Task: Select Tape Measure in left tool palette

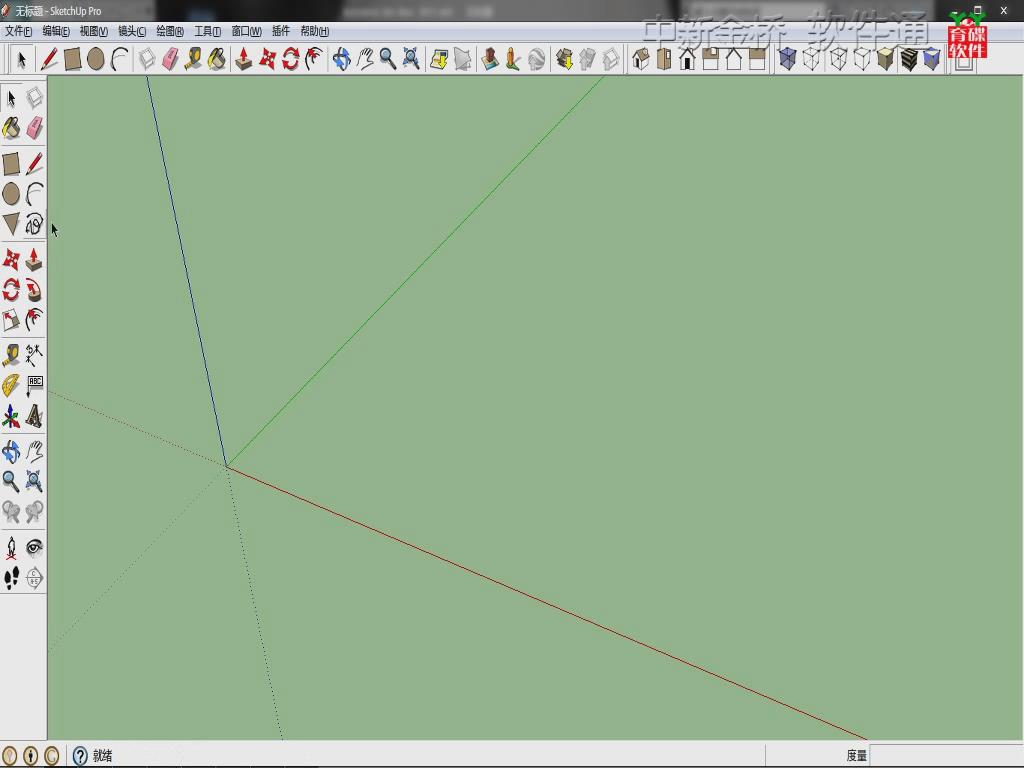Action: pos(11,355)
